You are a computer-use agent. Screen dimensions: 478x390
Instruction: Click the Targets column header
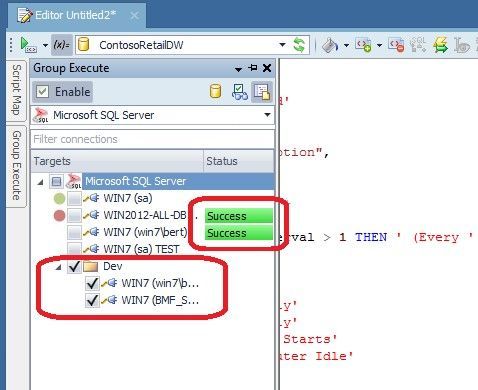117,161
